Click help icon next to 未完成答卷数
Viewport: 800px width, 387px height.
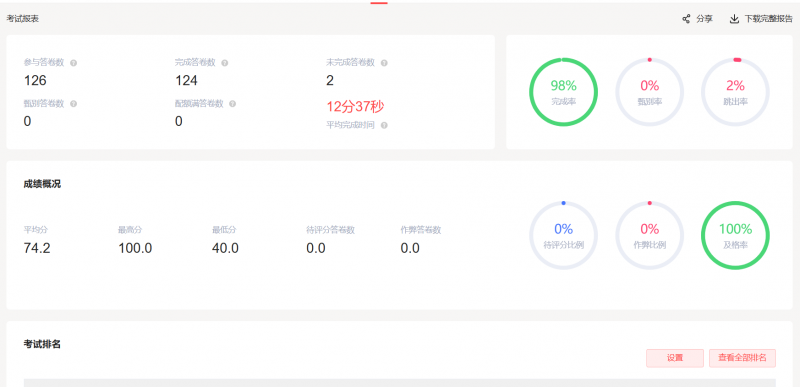(x=384, y=63)
